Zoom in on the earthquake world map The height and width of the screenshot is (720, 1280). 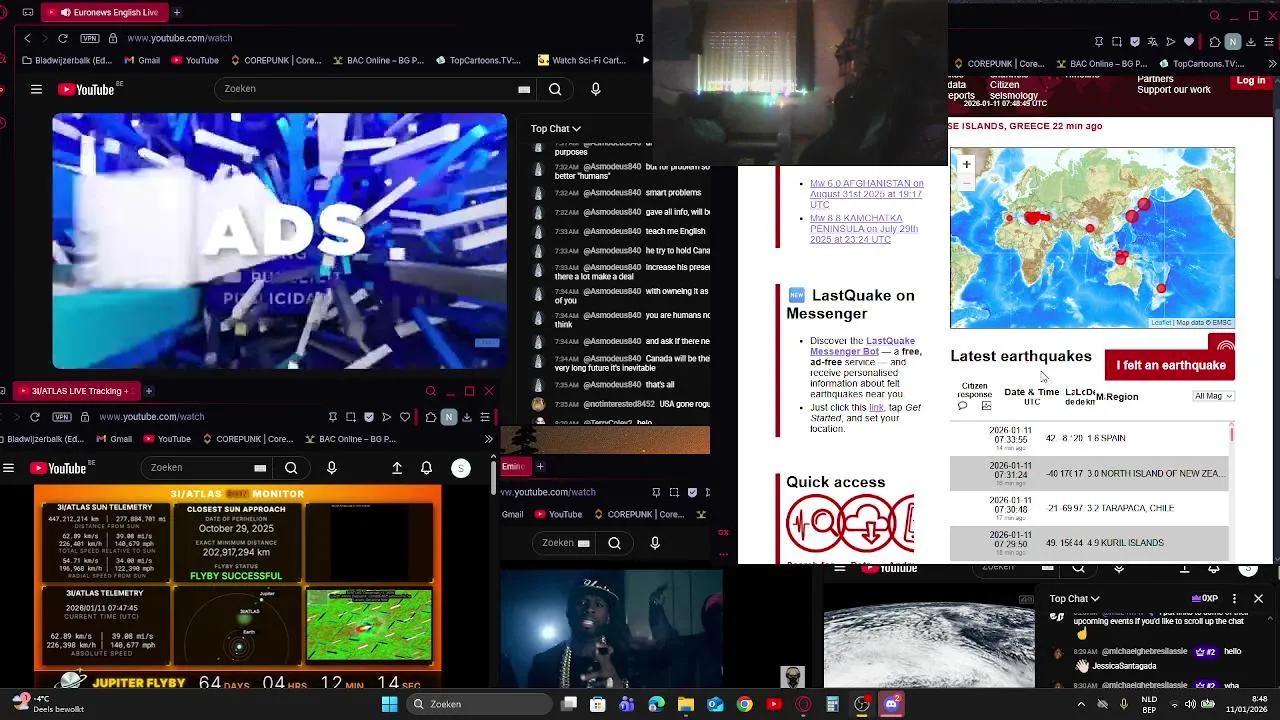point(966,164)
